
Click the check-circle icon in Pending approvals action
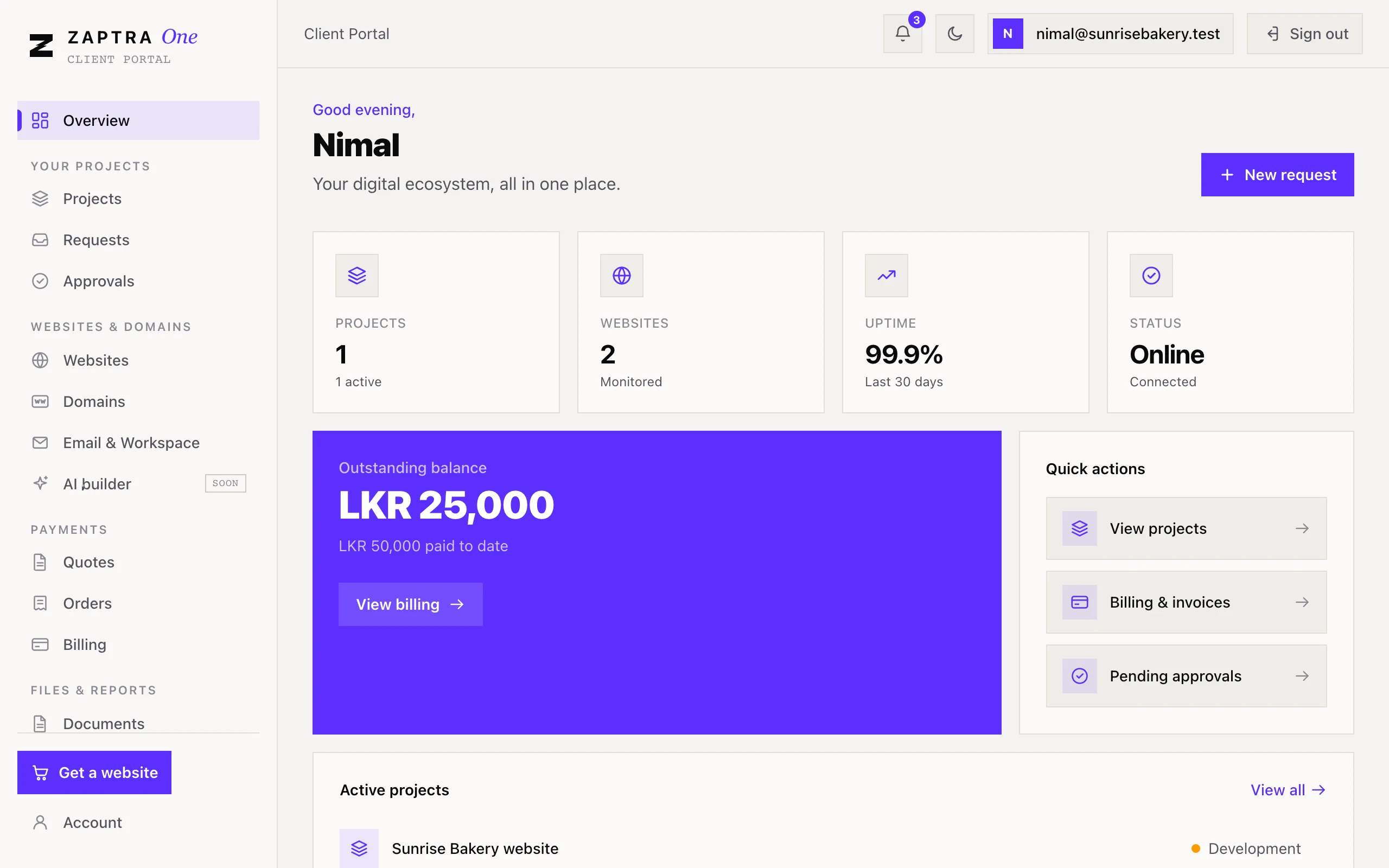(x=1080, y=676)
